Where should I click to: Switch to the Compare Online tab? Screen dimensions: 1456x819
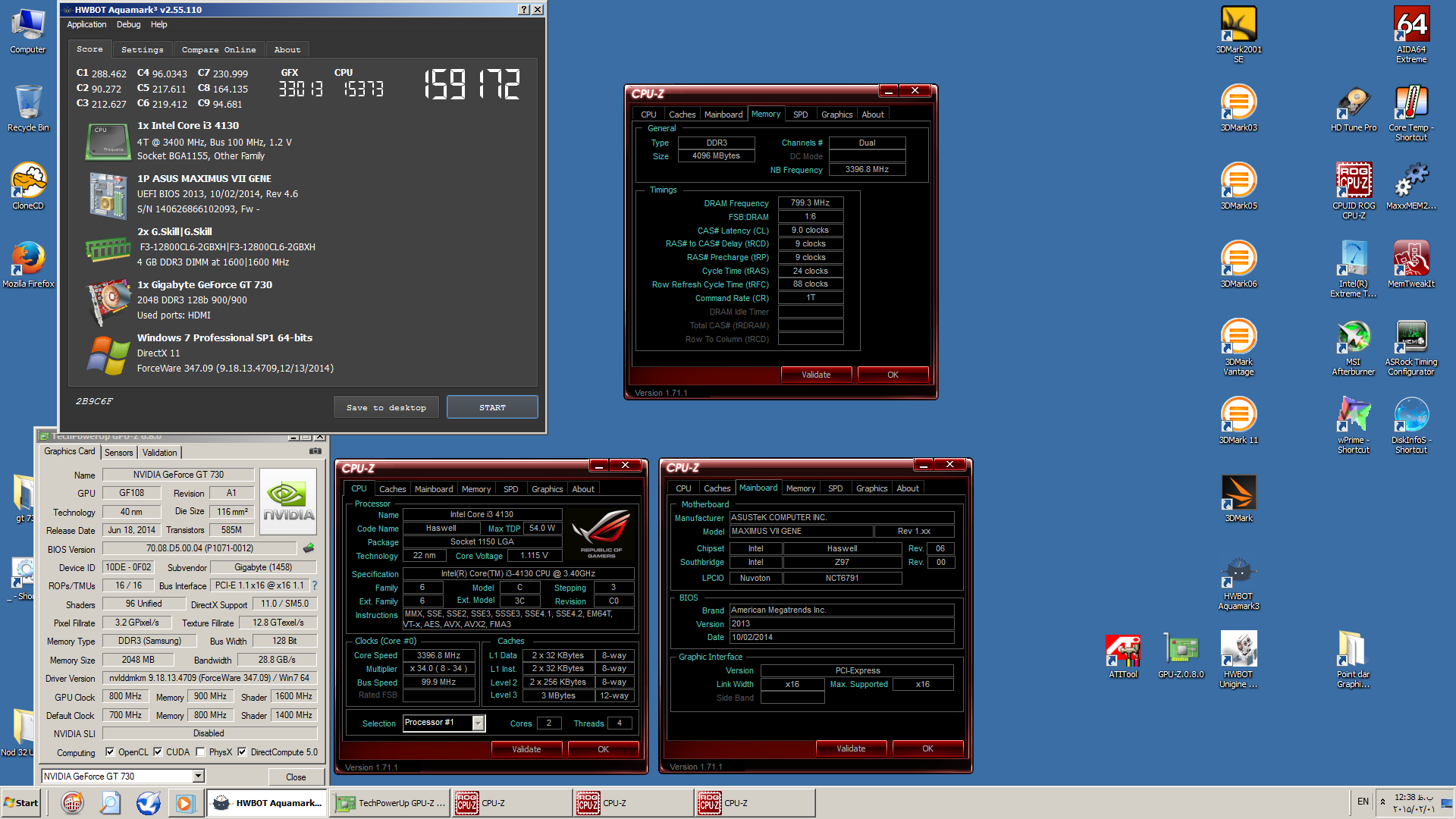(218, 49)
